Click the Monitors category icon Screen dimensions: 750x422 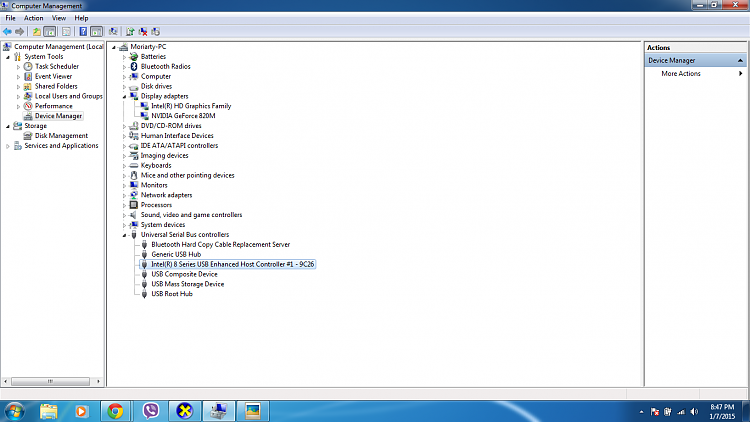tap(134, 185)
